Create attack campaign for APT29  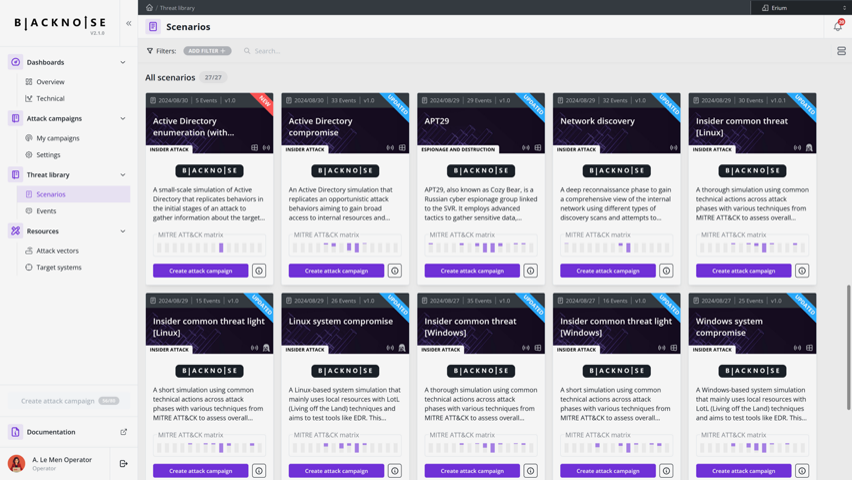tap(472, 271)
